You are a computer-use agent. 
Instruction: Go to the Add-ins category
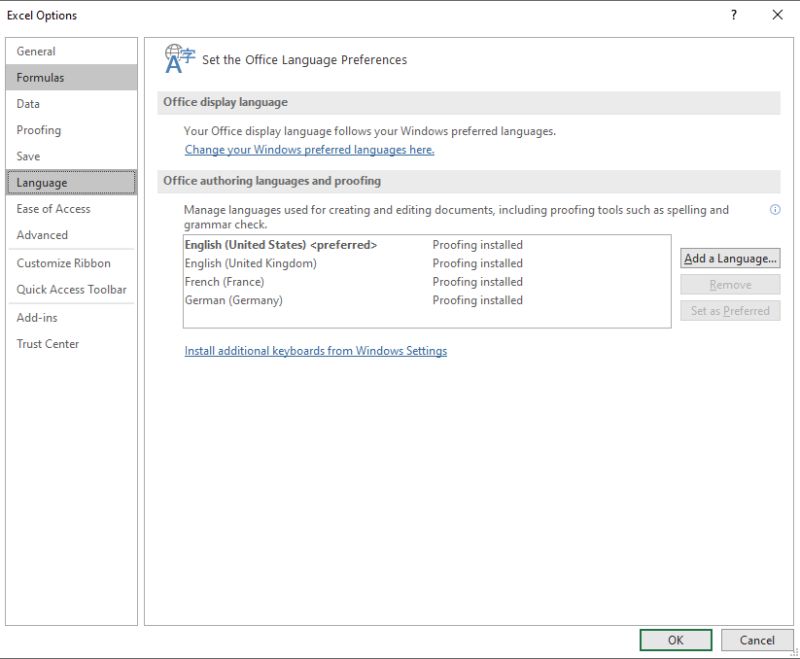(71, 317)
